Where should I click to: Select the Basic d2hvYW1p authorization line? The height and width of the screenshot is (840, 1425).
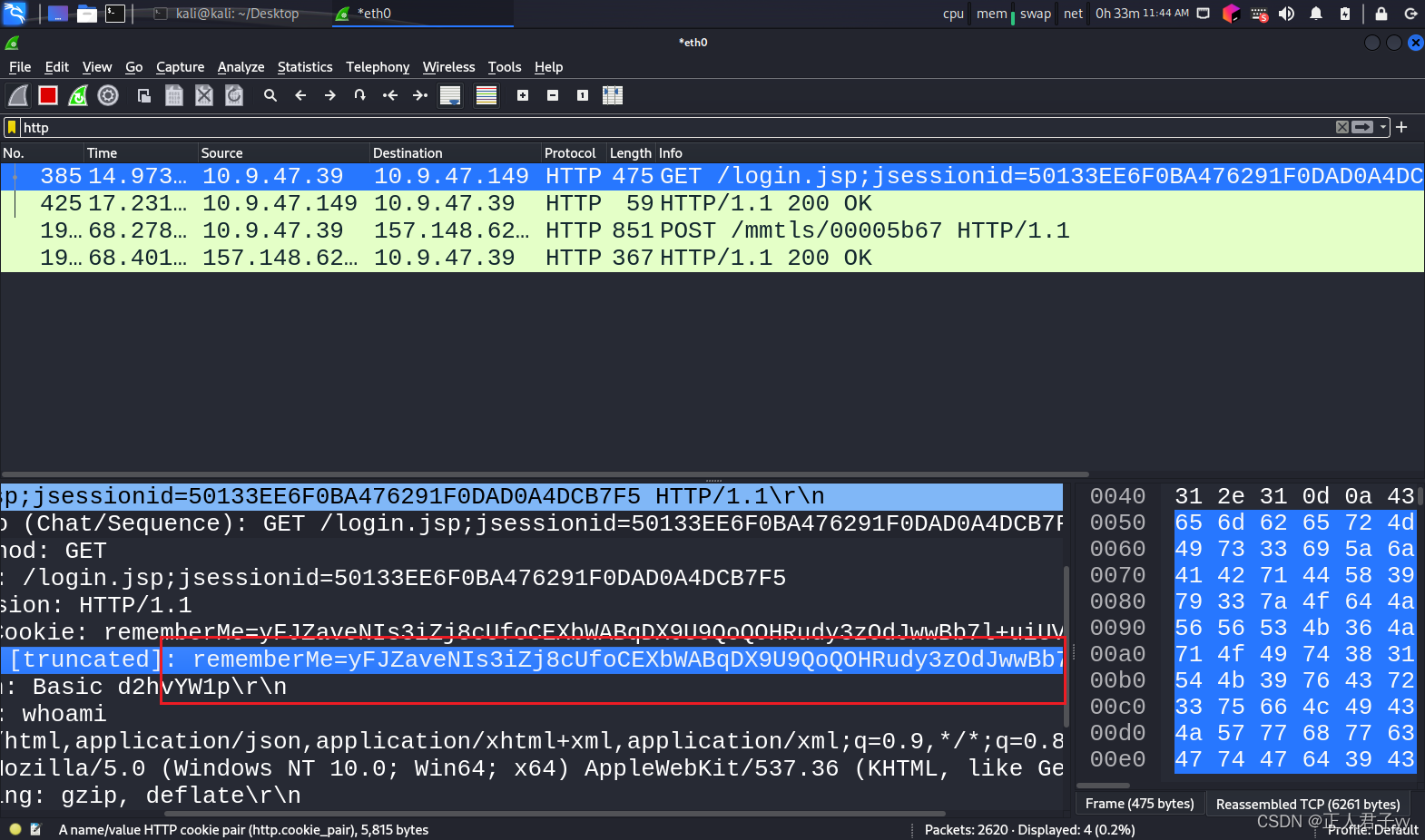[x=532, y=687]
